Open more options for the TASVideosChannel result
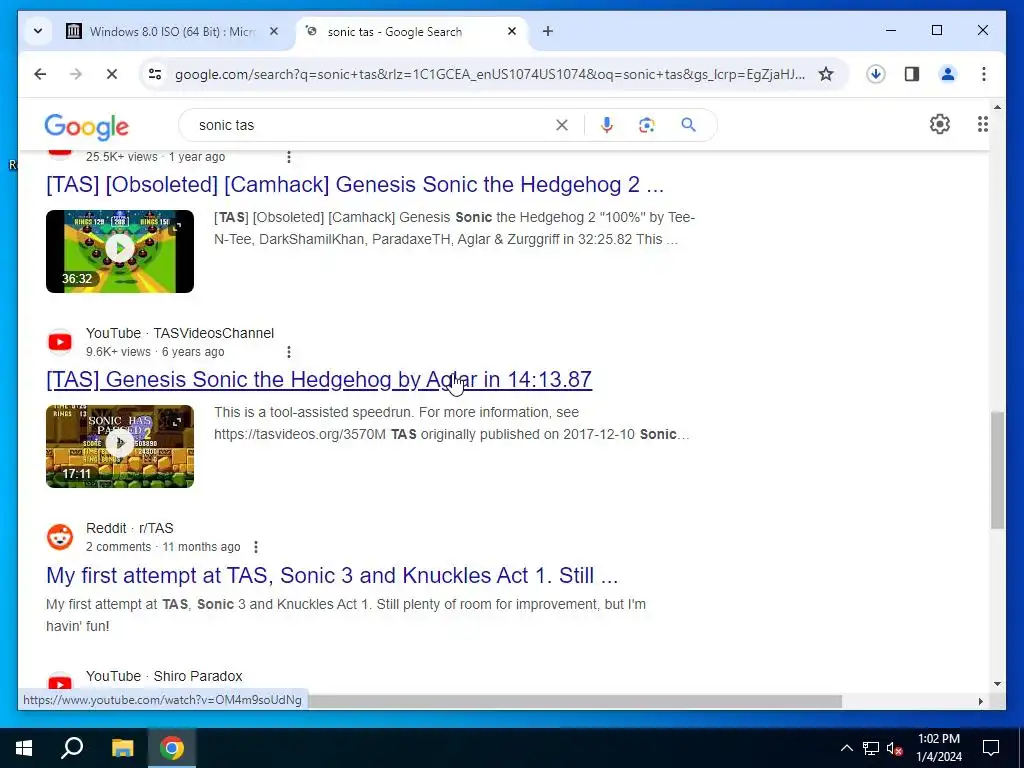This screenshot has width=1024, height=768. (x=289, y=352)
